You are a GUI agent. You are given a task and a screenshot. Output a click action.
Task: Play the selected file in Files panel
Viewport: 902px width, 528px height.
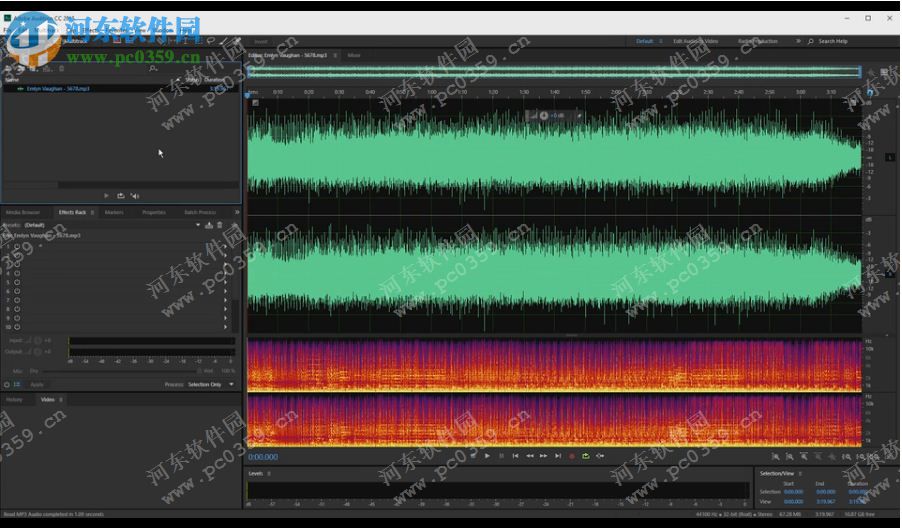(106, 196)
